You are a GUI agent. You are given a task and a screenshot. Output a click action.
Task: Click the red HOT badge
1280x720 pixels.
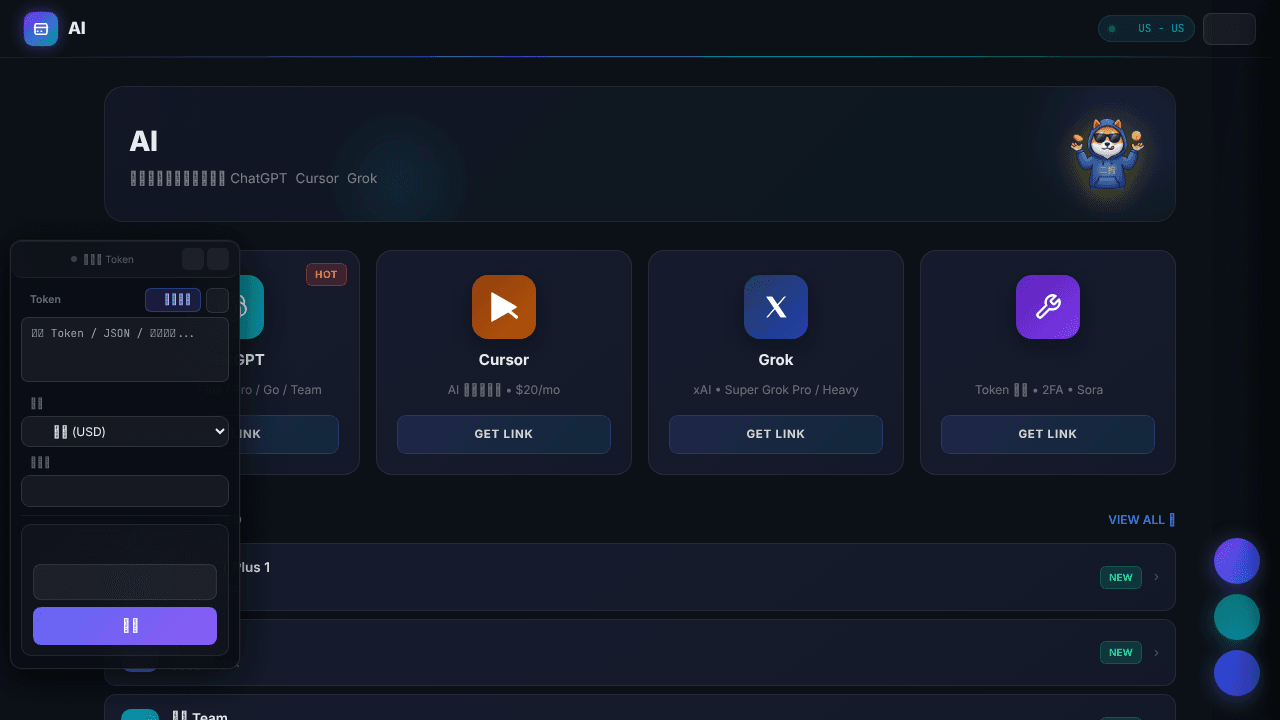point(326,274)
